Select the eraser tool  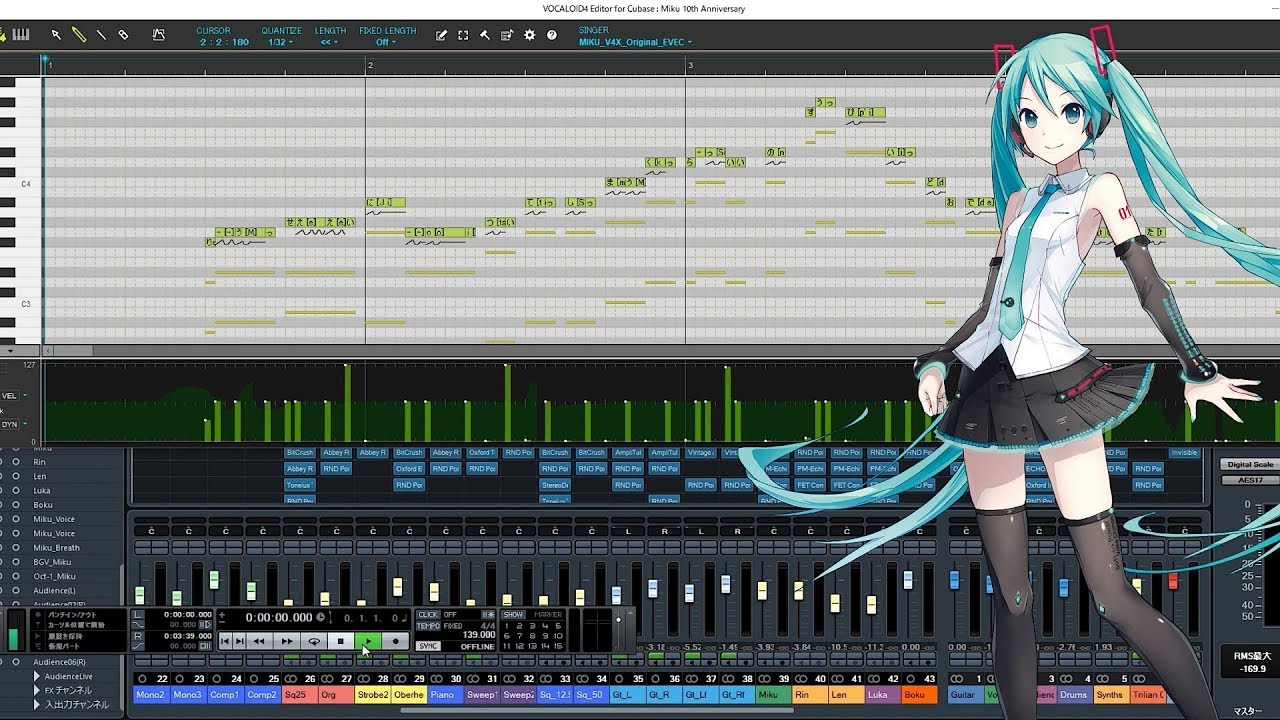[124, 35]
